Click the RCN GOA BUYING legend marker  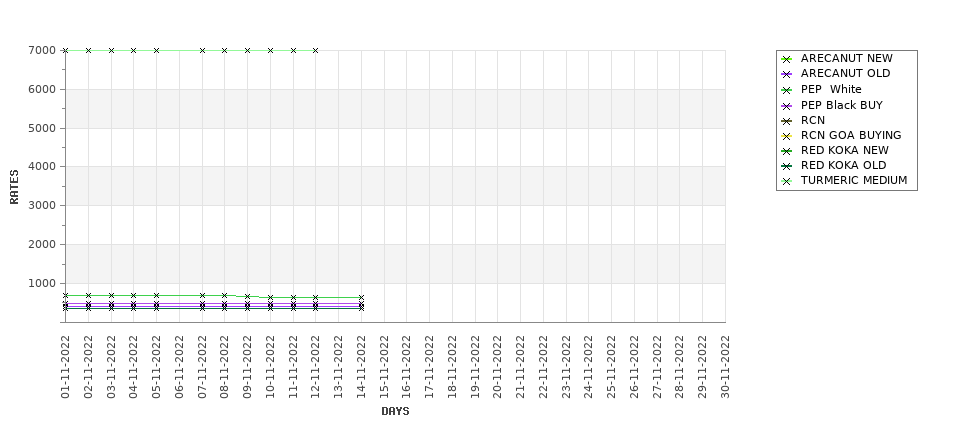click(x=786, y=136)
